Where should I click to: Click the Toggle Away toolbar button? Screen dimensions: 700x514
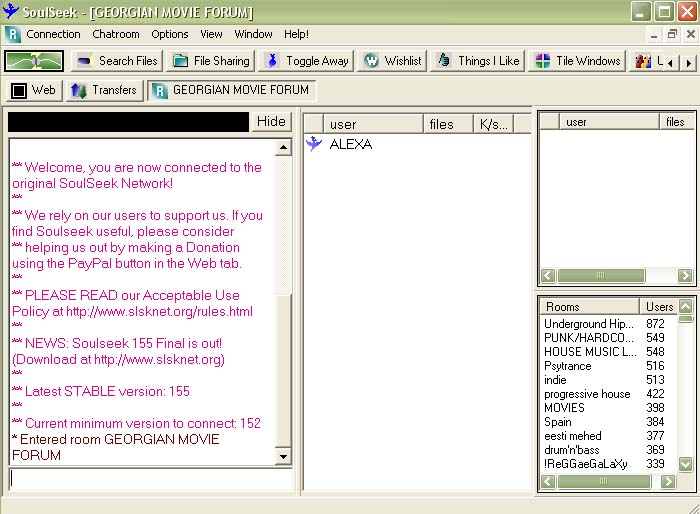point(306,61)
